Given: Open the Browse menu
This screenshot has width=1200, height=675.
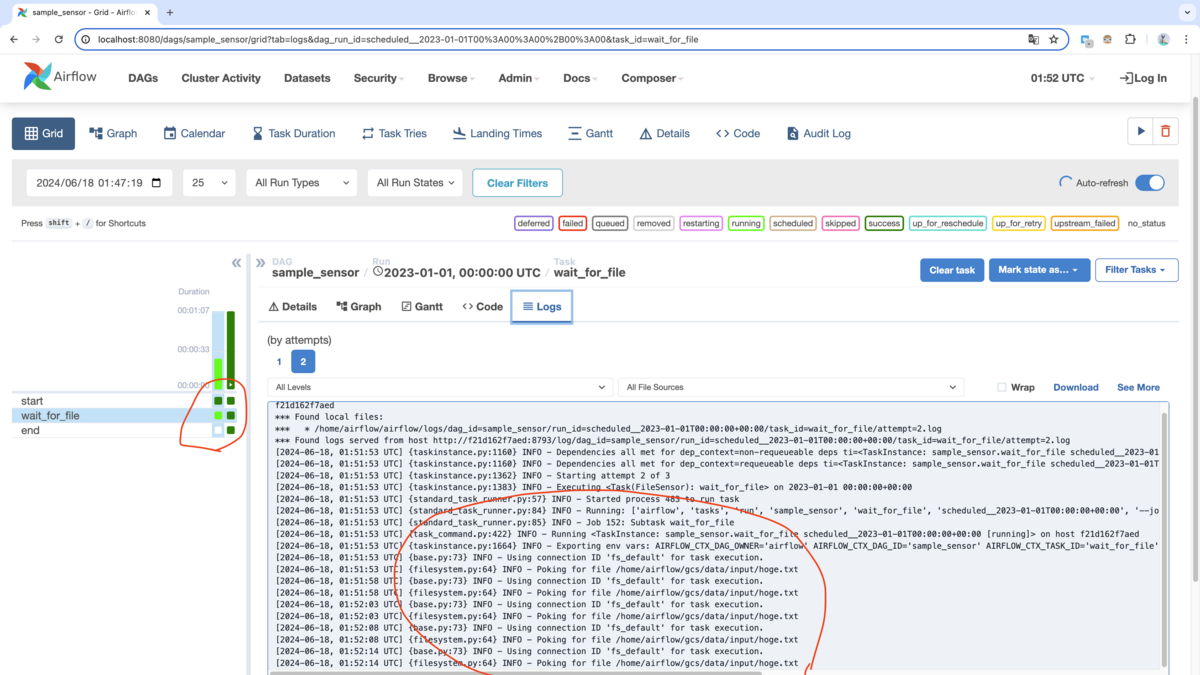Looking at the screenshot, I should point(448,78).
